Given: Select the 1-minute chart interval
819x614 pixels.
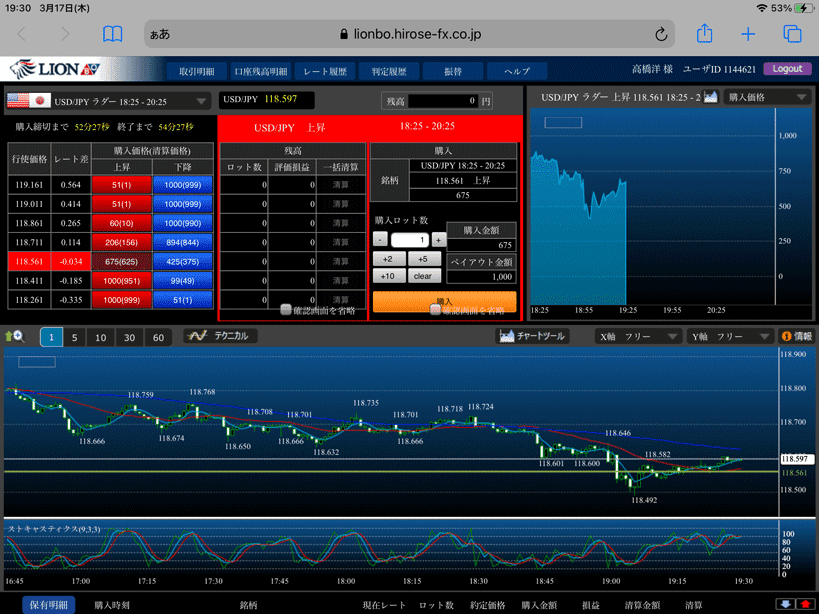Looking at the screenshot, I should [x=52, y=337].
